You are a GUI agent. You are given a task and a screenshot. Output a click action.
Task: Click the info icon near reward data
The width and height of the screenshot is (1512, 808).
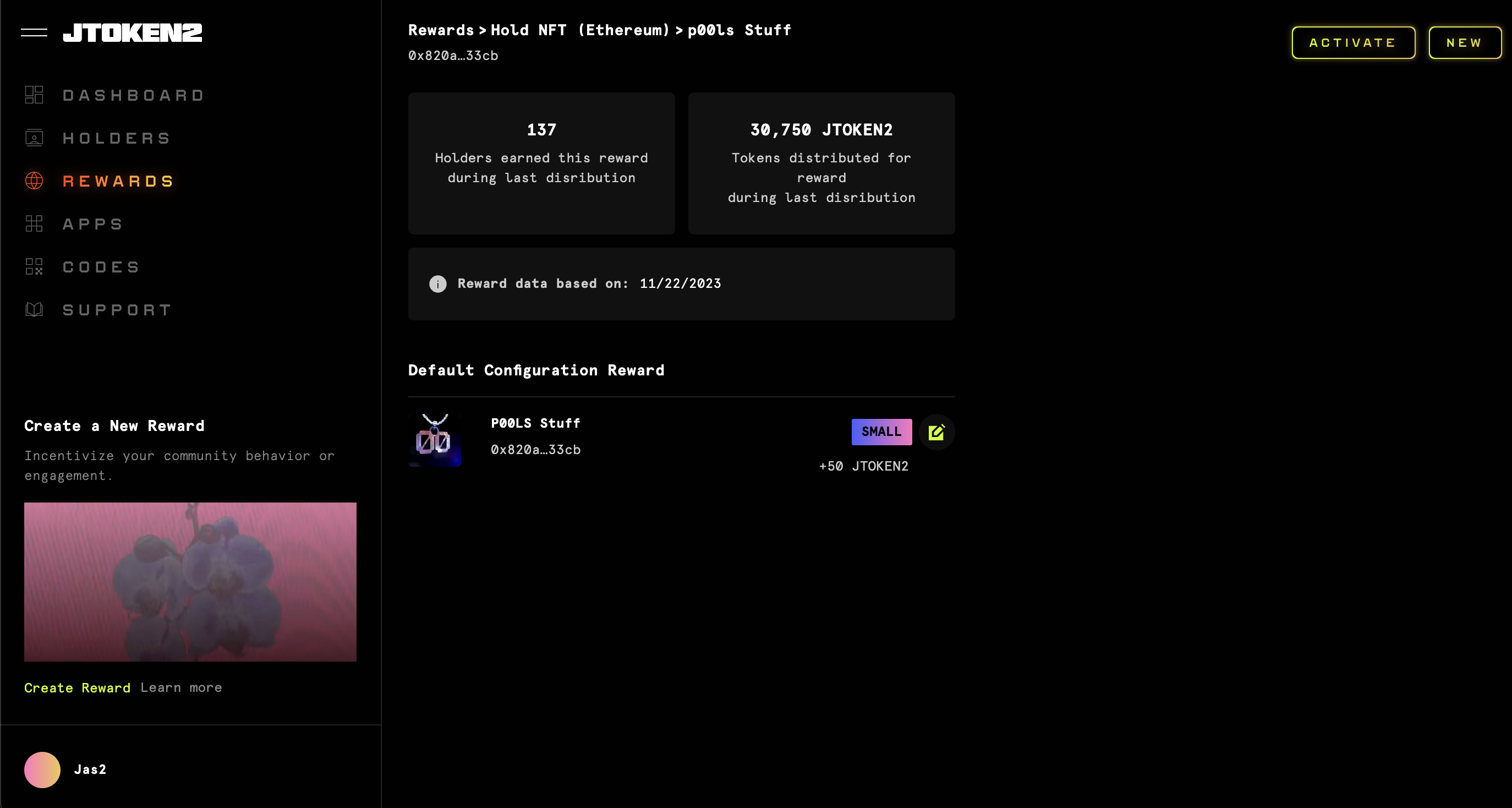pos(437,283)
